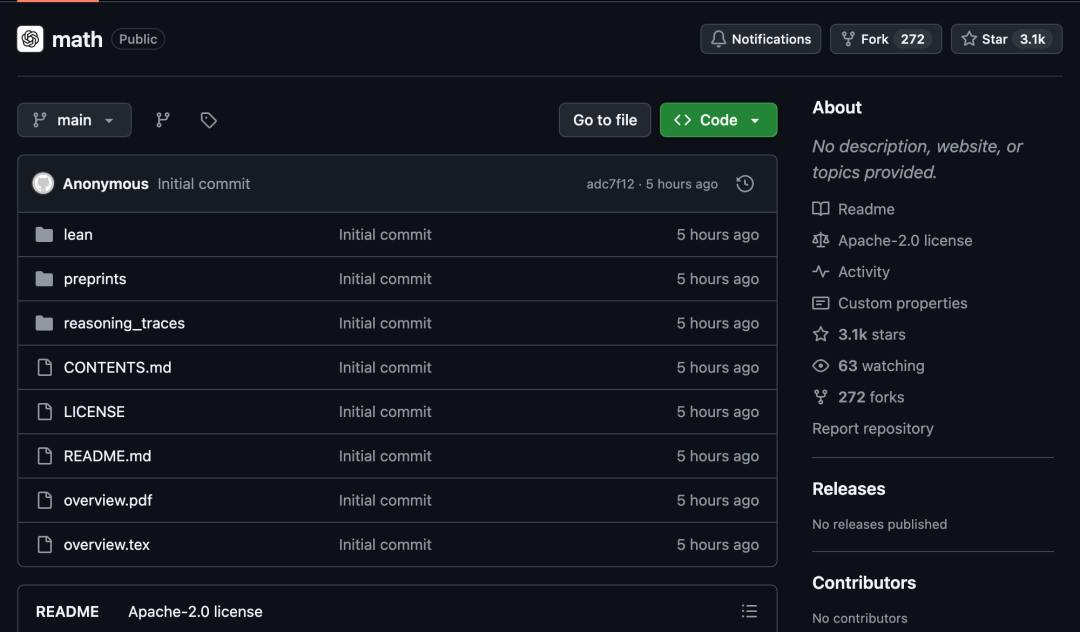The width and height of the screenshot is (1080, 632).
Task: Open the CONTENTS.md file
Action: (118, 368)
